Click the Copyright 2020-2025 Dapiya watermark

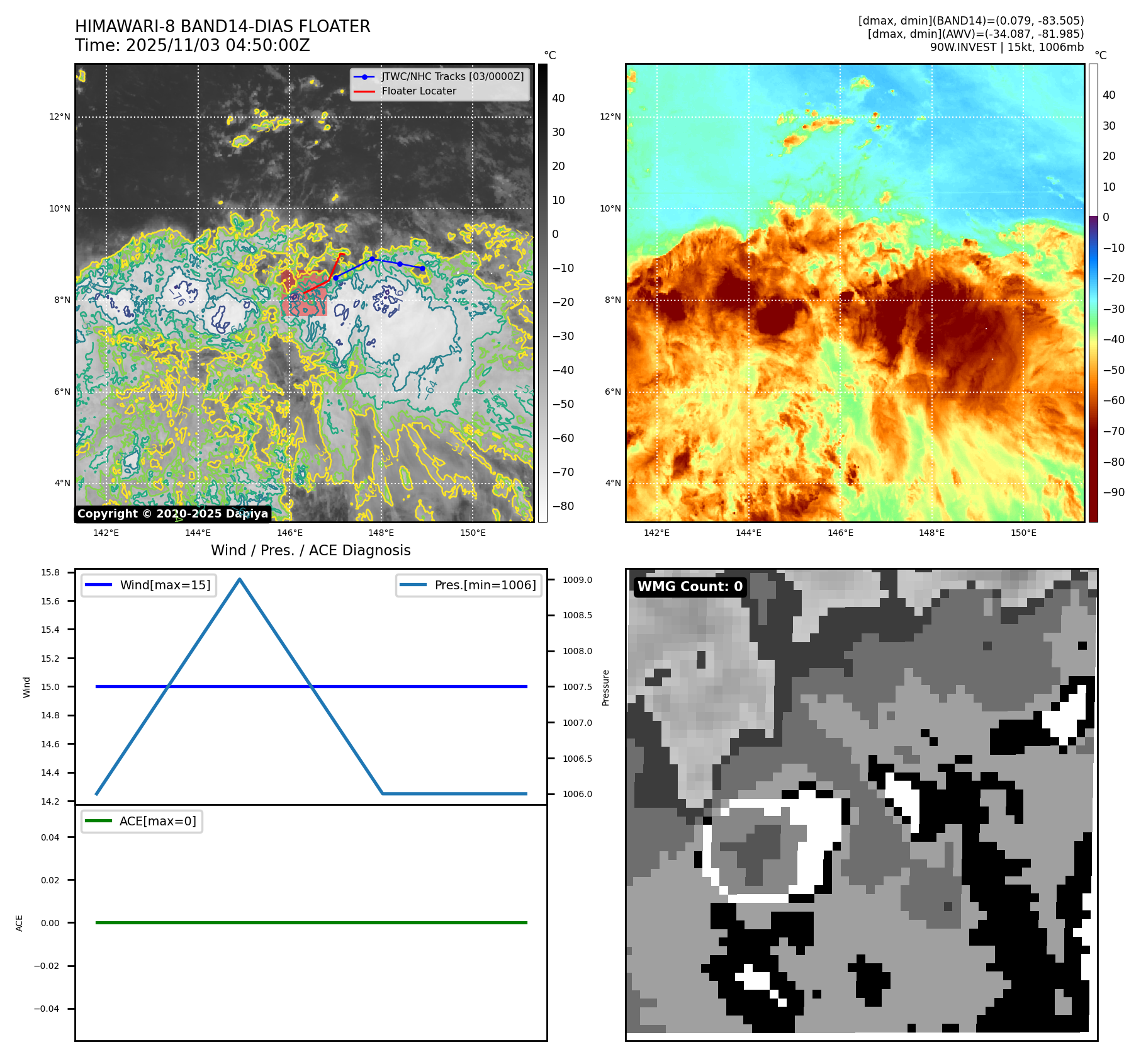pyautogui.click(x=172, y=514)
